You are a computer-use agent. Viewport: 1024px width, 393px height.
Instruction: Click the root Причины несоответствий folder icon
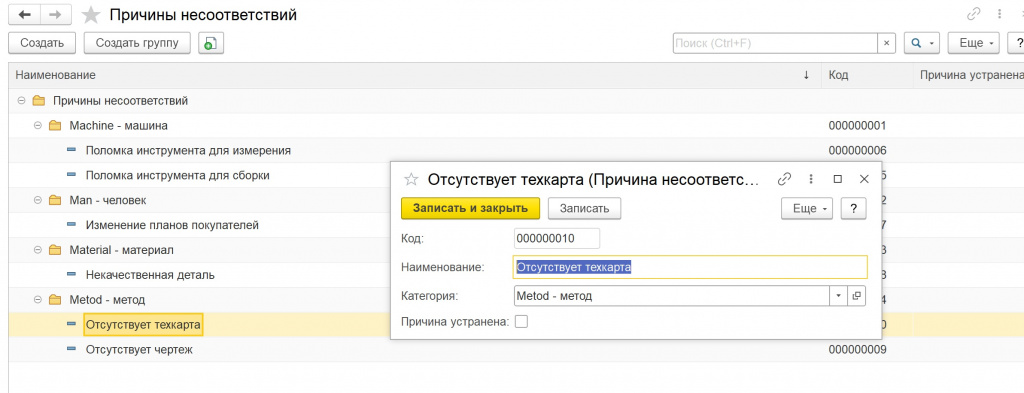click(x=39, y=101)
